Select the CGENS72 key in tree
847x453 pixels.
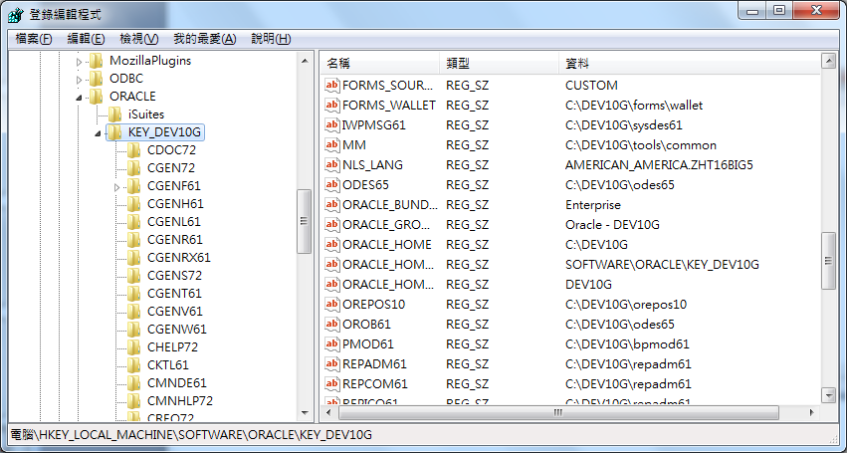tap(174, 276)
